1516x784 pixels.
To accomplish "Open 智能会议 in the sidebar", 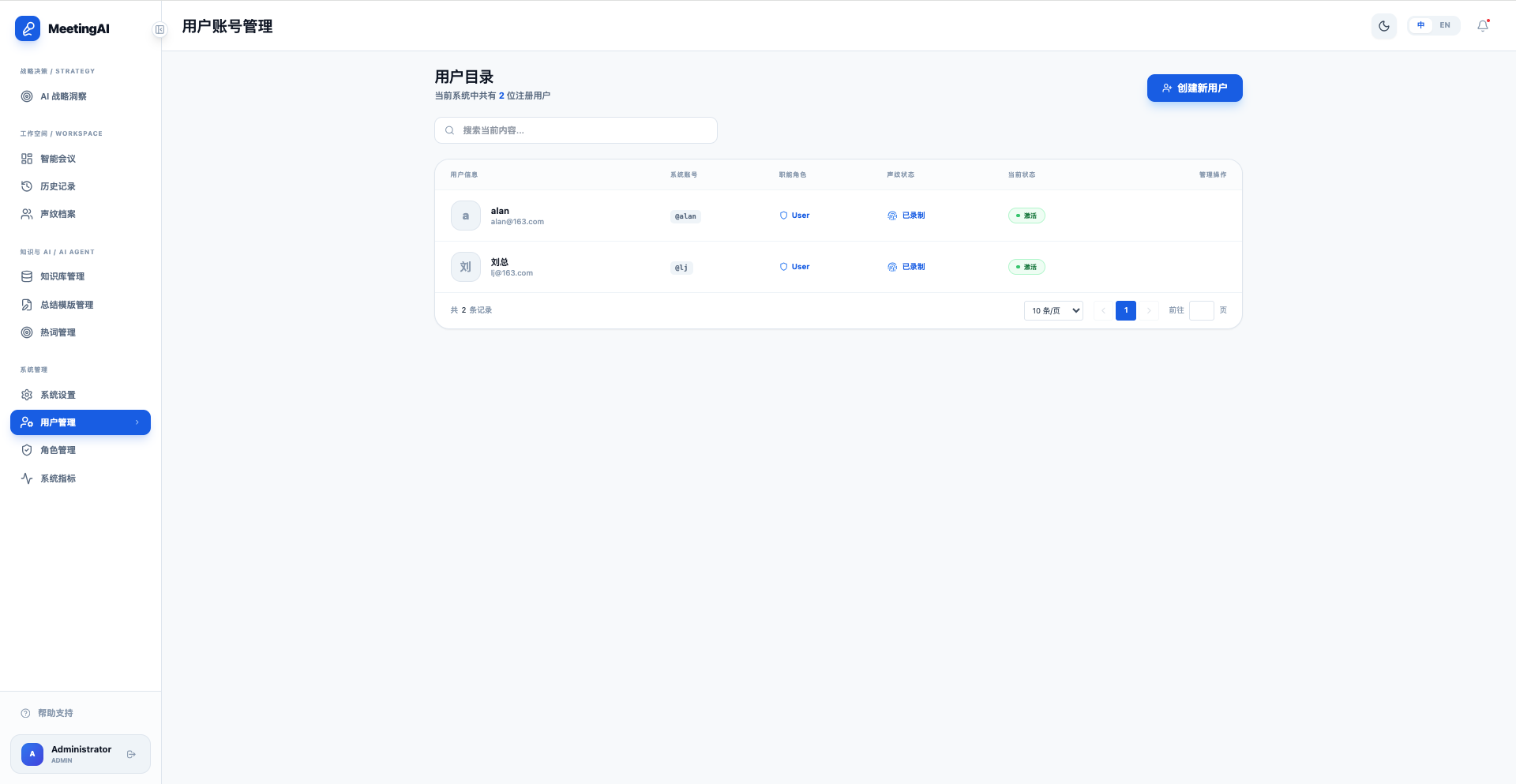I will [58, 159].
